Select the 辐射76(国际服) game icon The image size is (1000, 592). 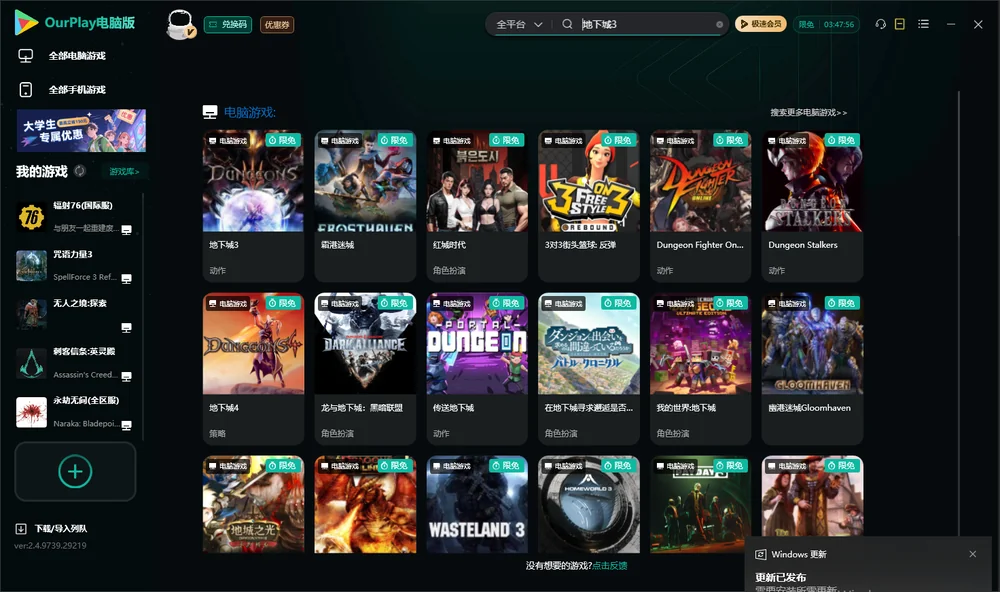tap(31, 218)
